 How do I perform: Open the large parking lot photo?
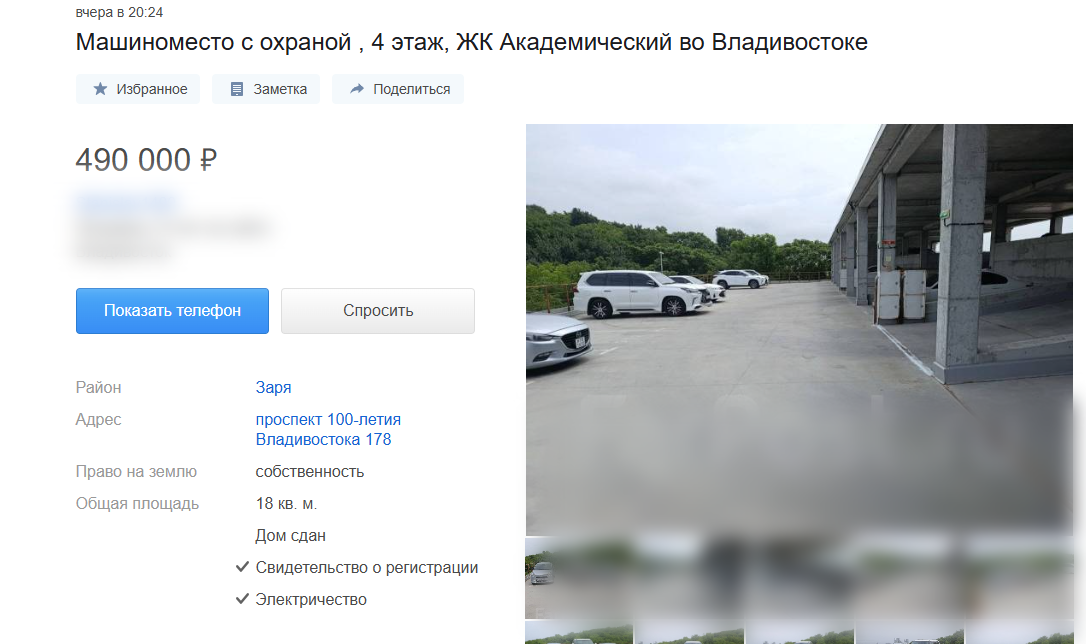pos(799,330)
